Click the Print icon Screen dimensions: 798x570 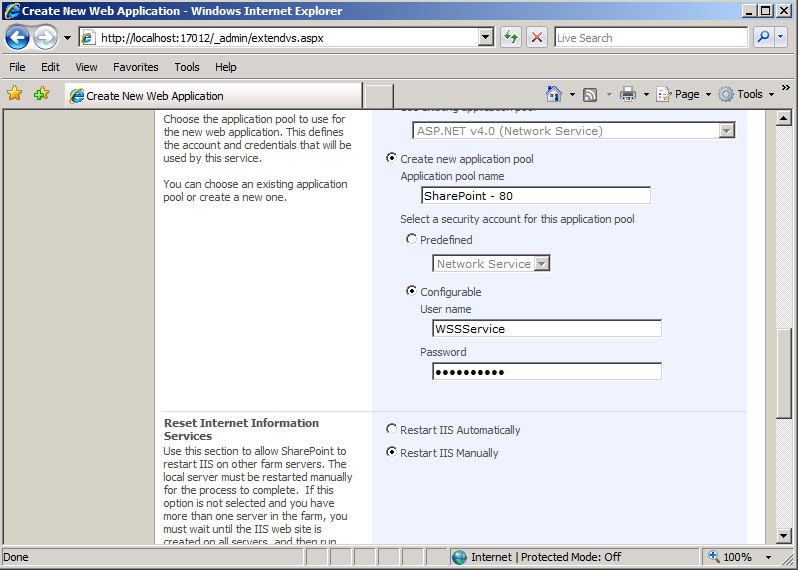pos(628,94)
